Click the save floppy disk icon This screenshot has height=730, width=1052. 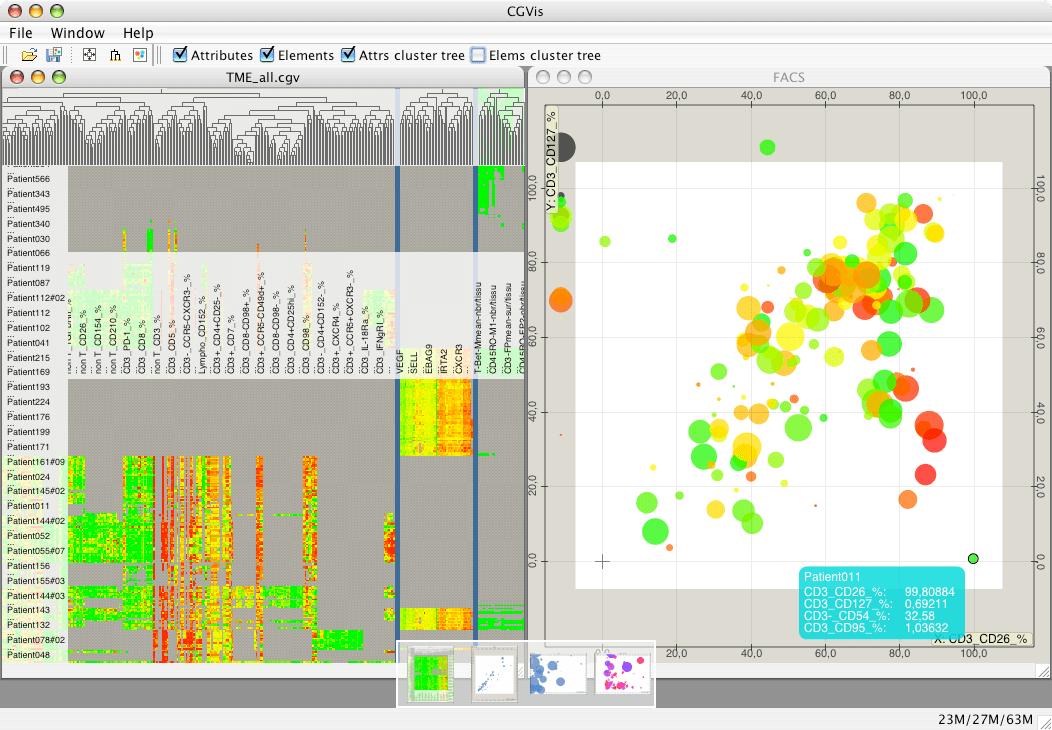click(56, 55)
